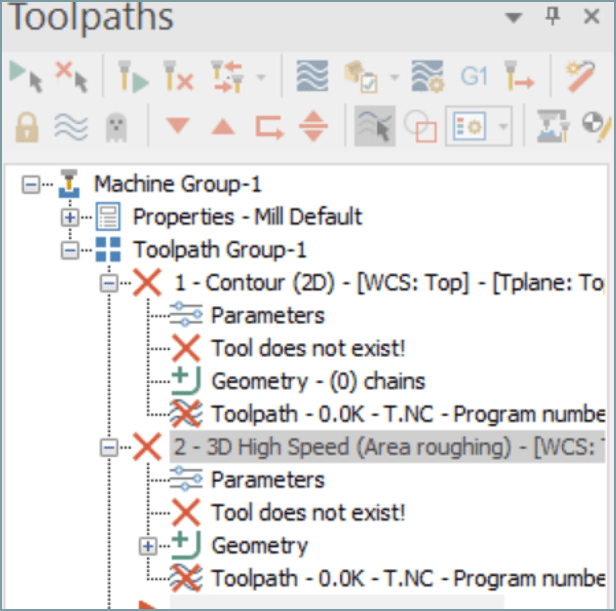Open Parameters under Contour (2D) operation
The width and height of the screenshot is (616, 611).
267,315
